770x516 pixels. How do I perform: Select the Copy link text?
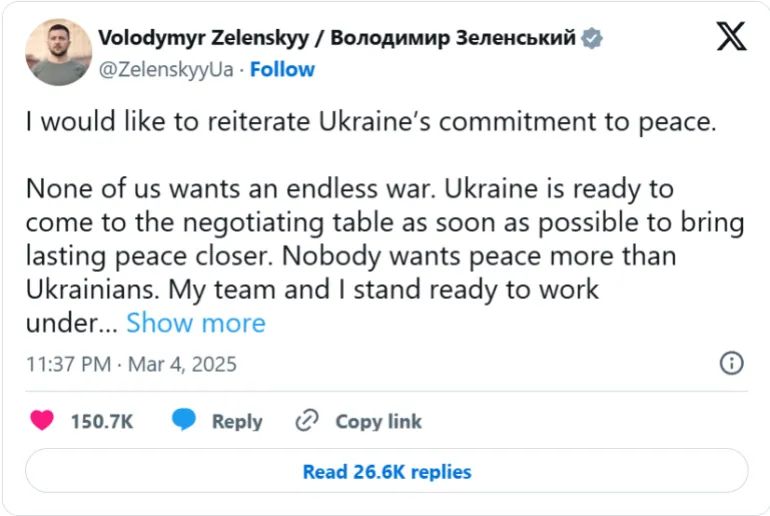(378, 421)
